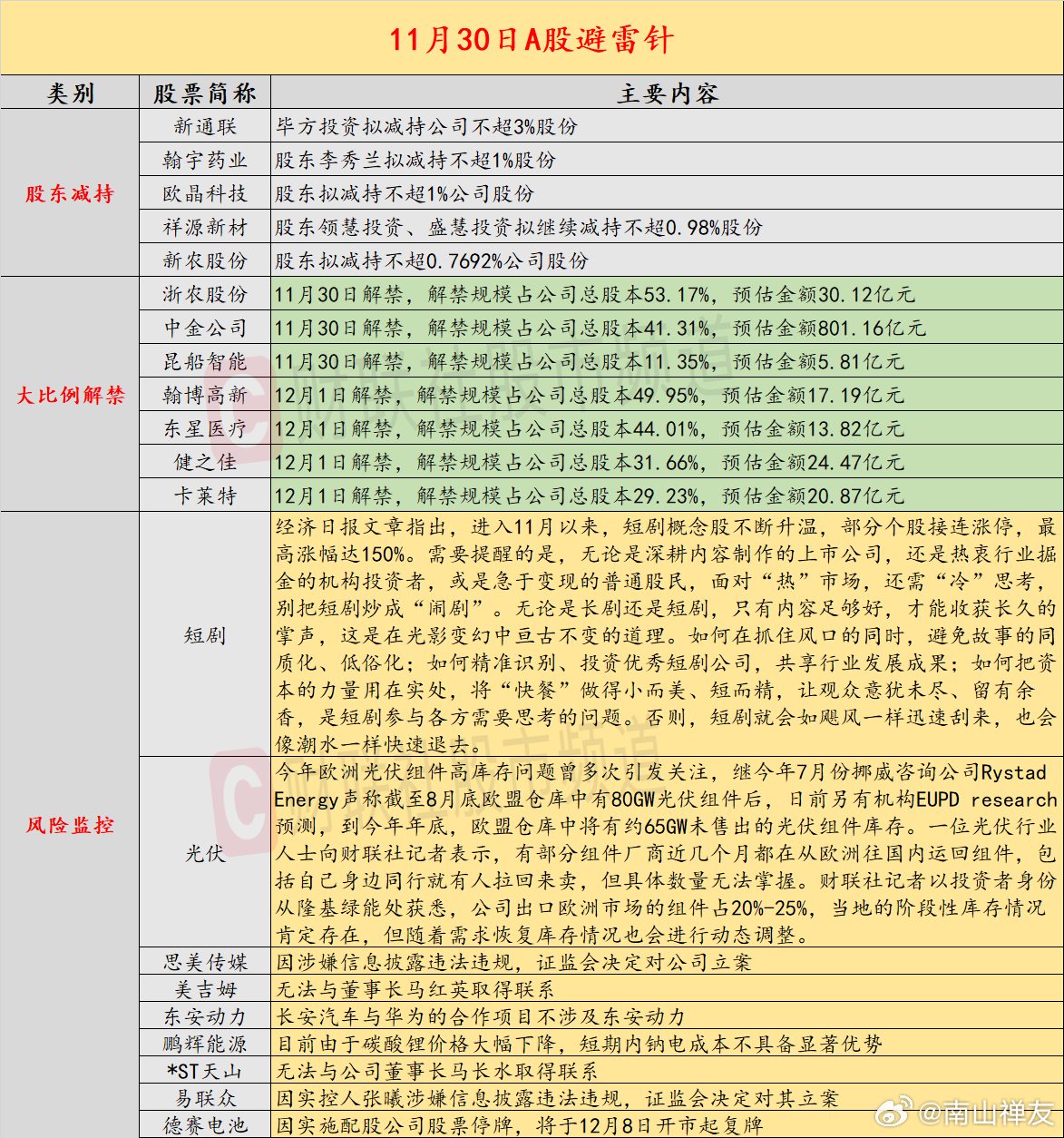This screenshot has height=1138, width=1064.
Task: Click the '大比例解禁' category cell
Action: pos(70,395)
